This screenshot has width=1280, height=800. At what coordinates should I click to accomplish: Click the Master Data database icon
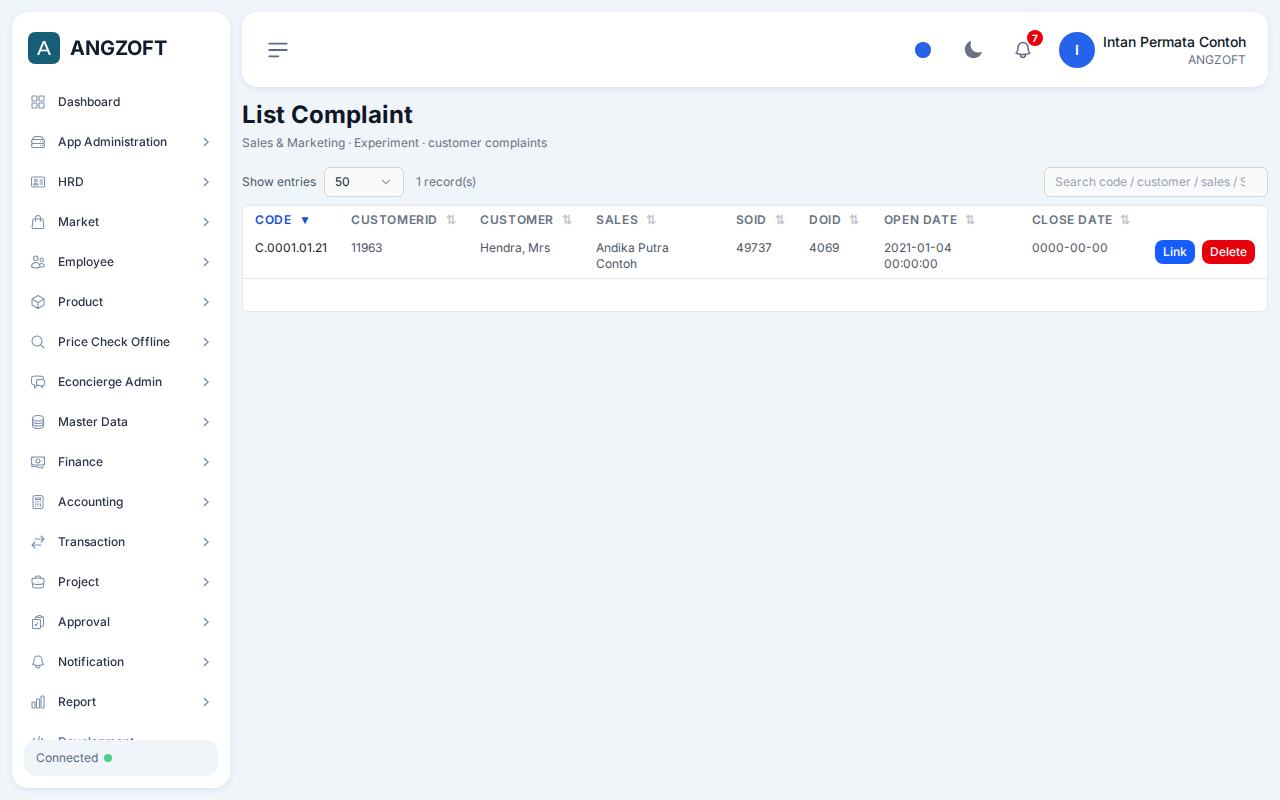pyautogui.click(x=38, y=422)
